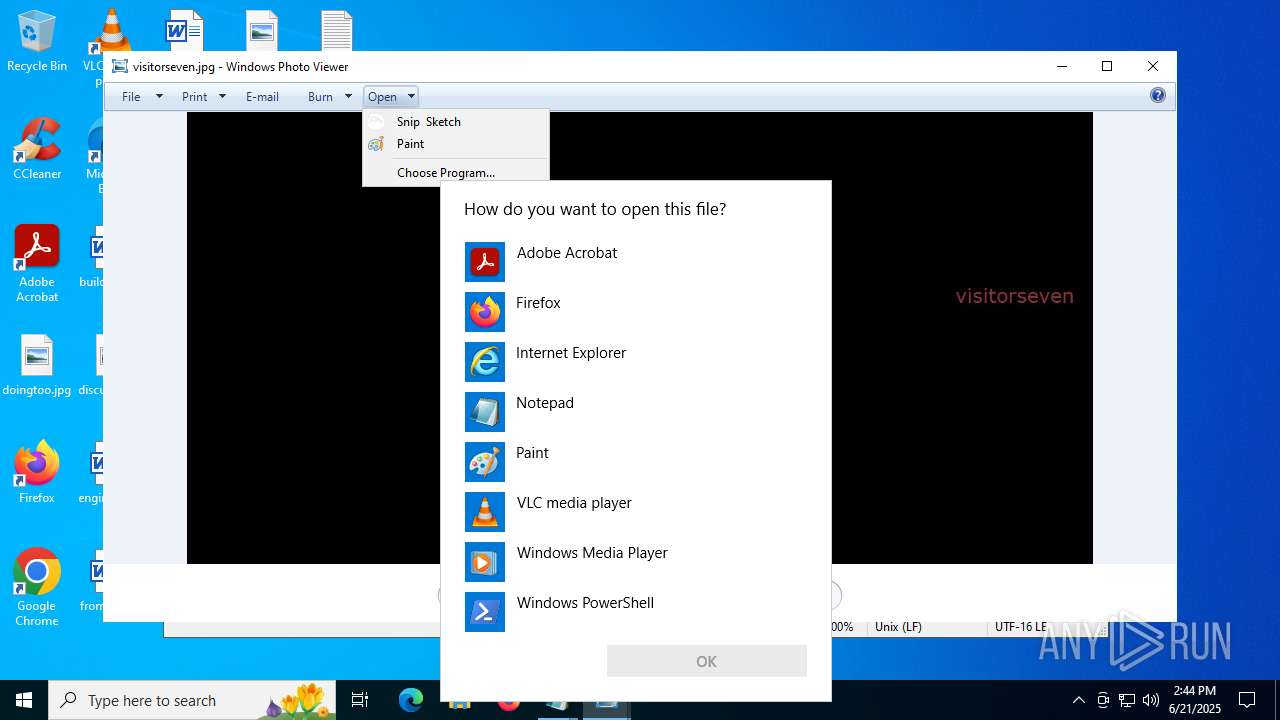The image size is (1280, 720).
Task: Maximize the Windows Photo Viewer window
Action: click(1107, 66)
